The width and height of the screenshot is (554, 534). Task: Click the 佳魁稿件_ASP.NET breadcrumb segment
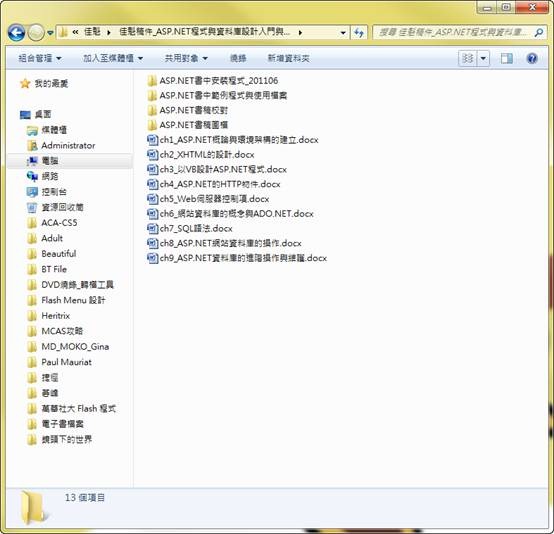click(205, 33)
